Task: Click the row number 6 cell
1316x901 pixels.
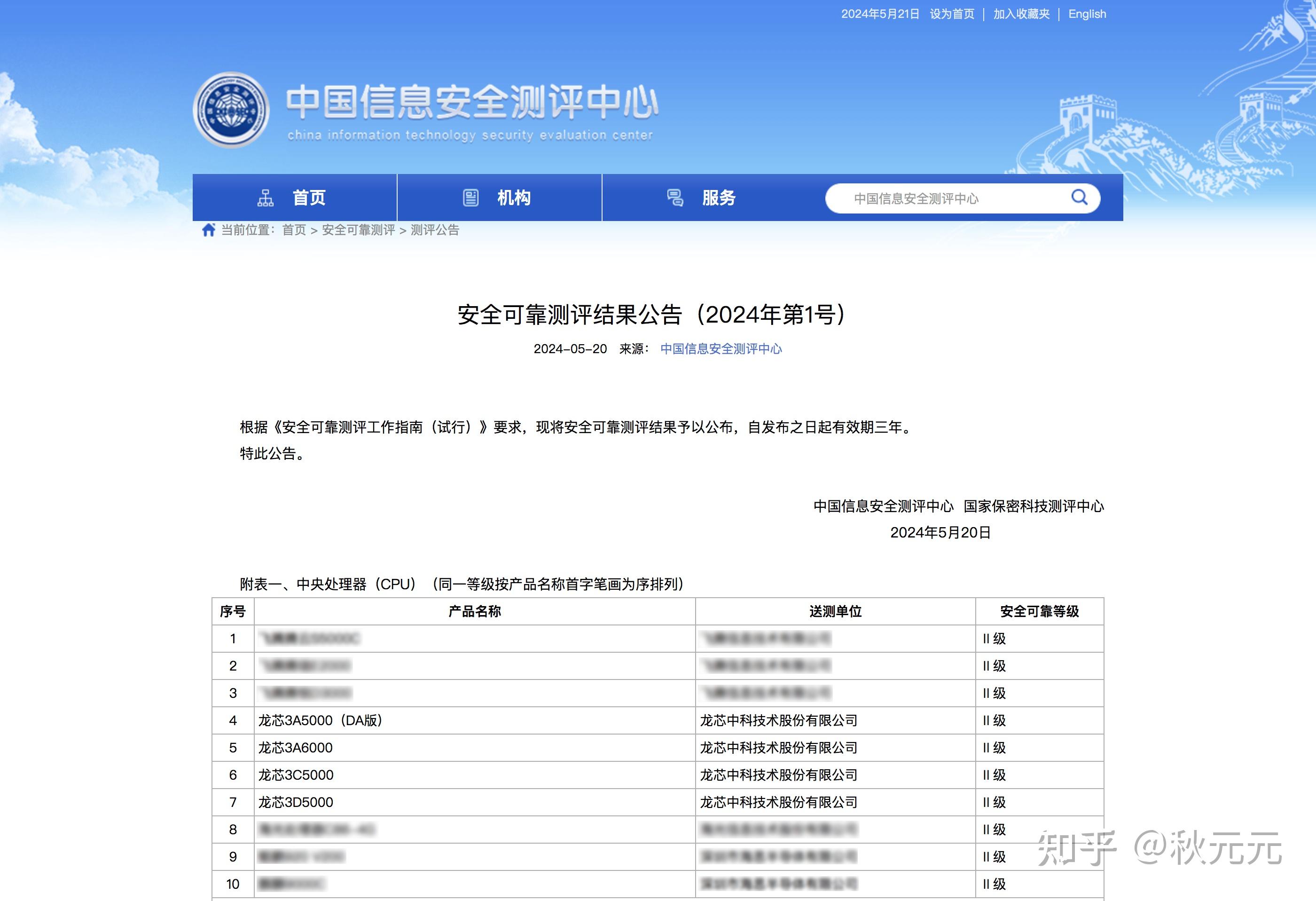Action: (x=233, y=775)
